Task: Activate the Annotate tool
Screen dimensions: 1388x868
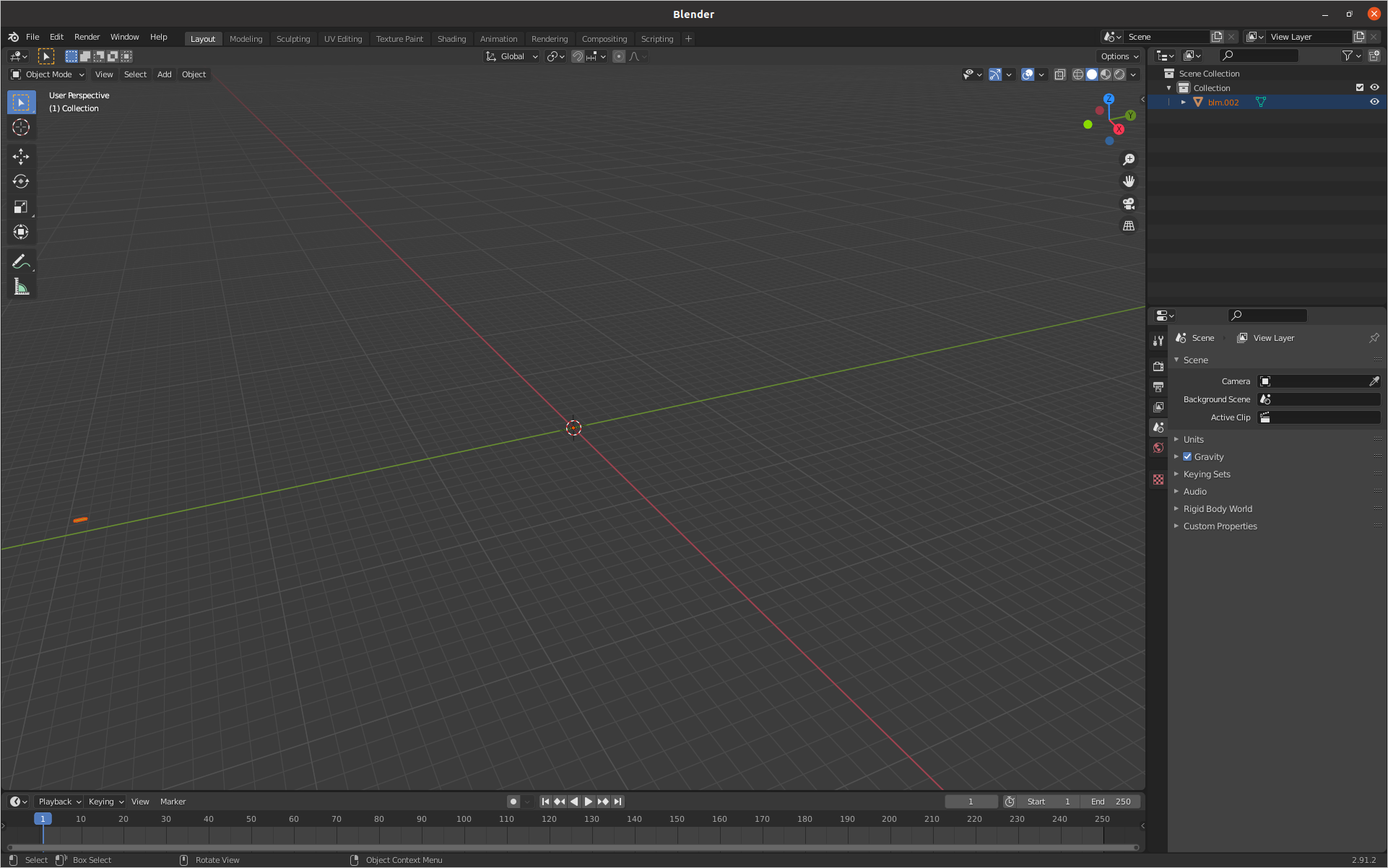Action: click(x=21, y=261)
